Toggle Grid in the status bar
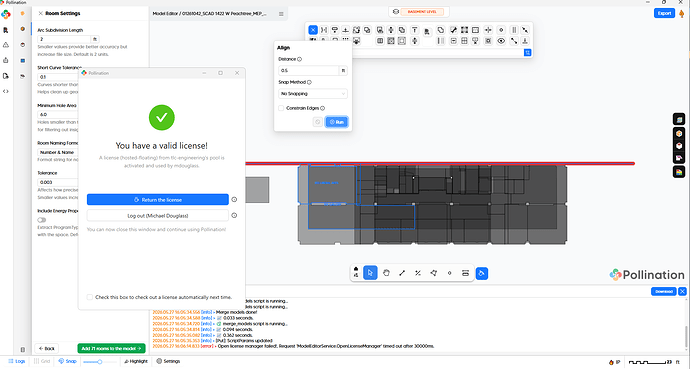The height and width of the screenshot is (369, 690). click(x=42, y=361)
